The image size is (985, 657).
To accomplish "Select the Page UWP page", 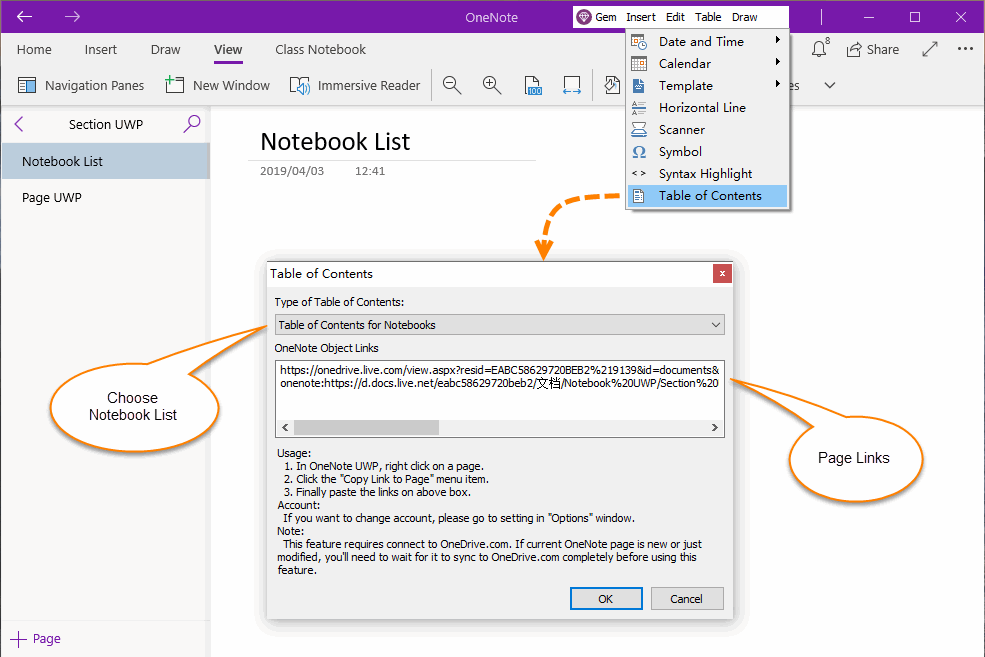I will [x=106, y=197].
